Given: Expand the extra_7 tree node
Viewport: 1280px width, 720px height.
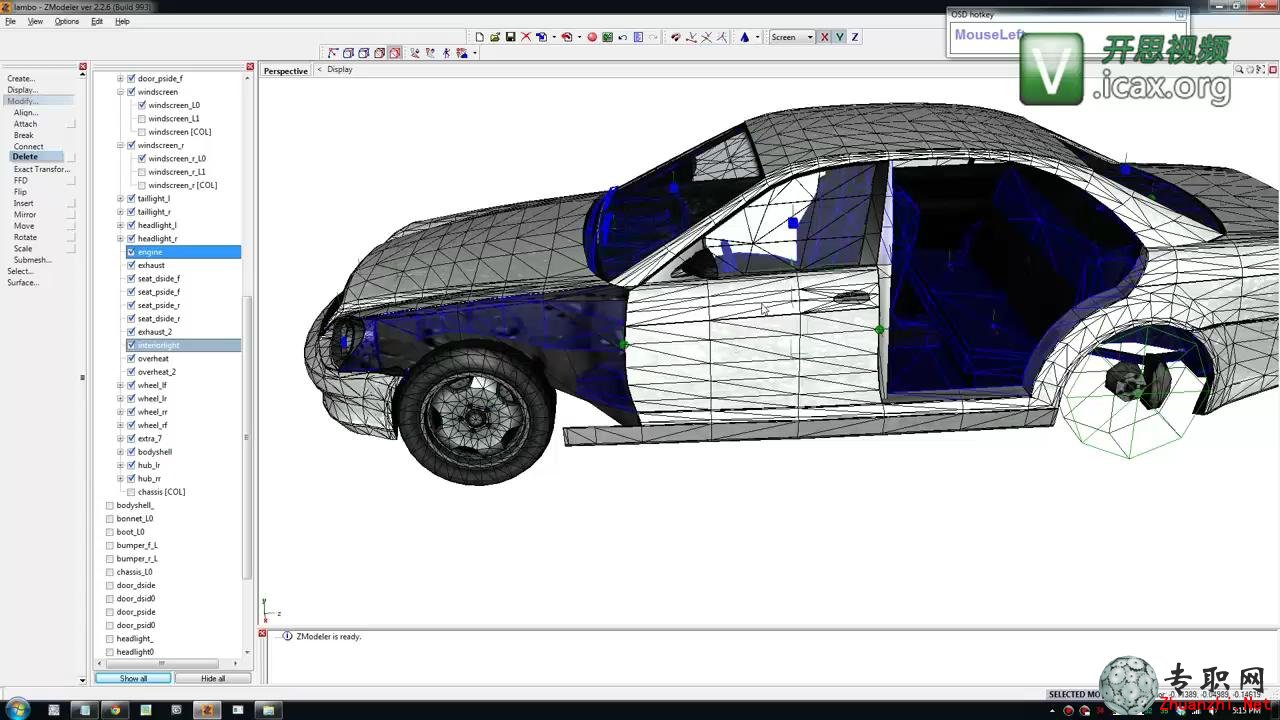Looking at the screenshot, I should coord(120,439).
